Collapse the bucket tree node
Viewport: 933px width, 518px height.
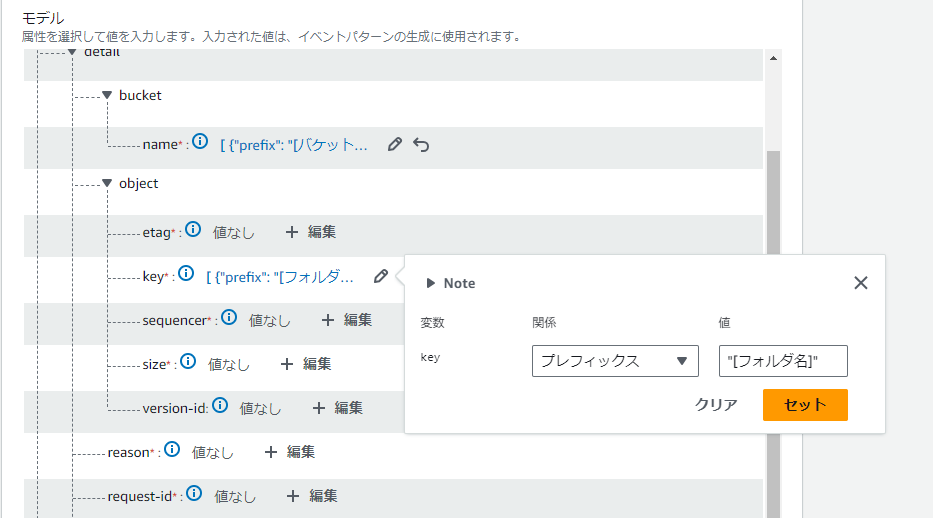click(x=107, y=95)
